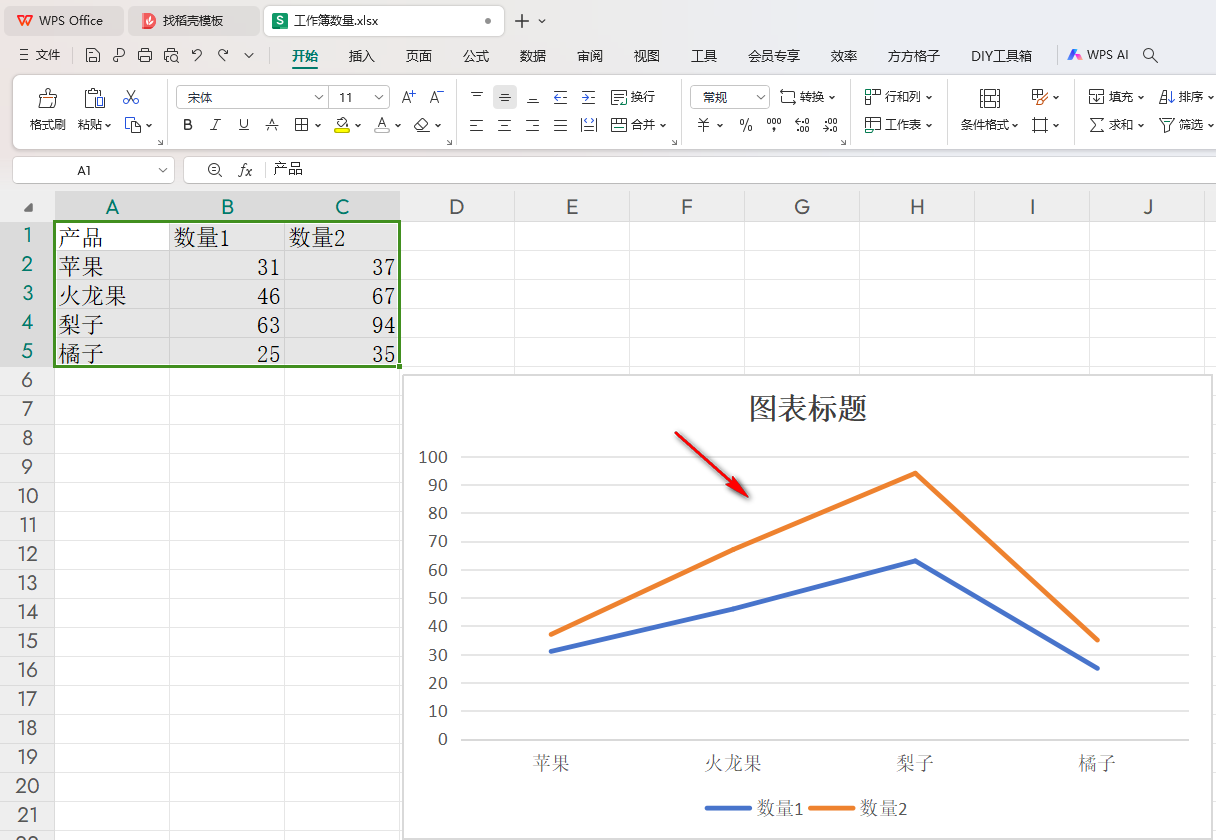Open the font name dropdown 宋体
1216x840 pixels.
(x=319, y=97)
